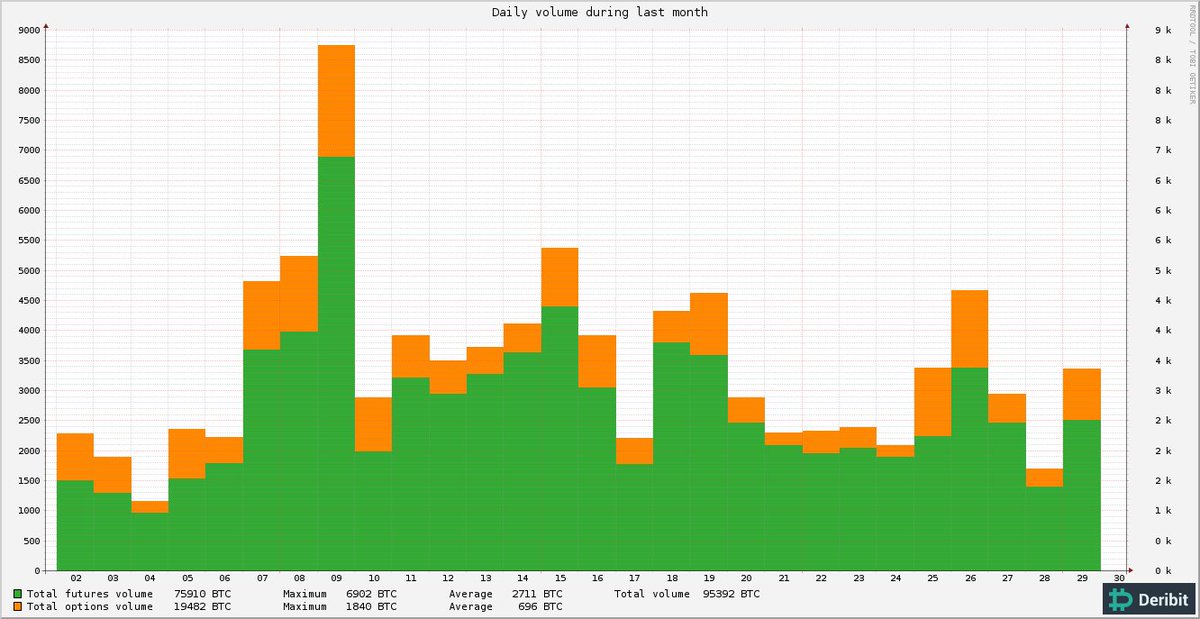The height and width of the screenshot is (619, 1200).
Task: Click the '6902 BTC' maximum value
Action: [x=371, y=594]
